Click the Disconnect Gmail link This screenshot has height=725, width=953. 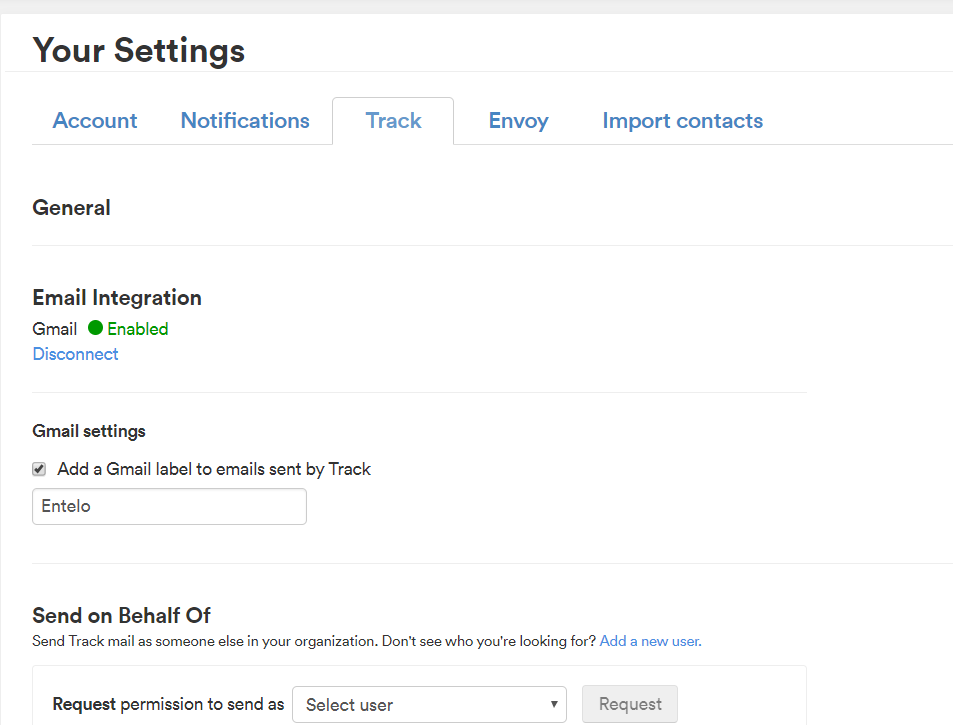pos(75,354)
